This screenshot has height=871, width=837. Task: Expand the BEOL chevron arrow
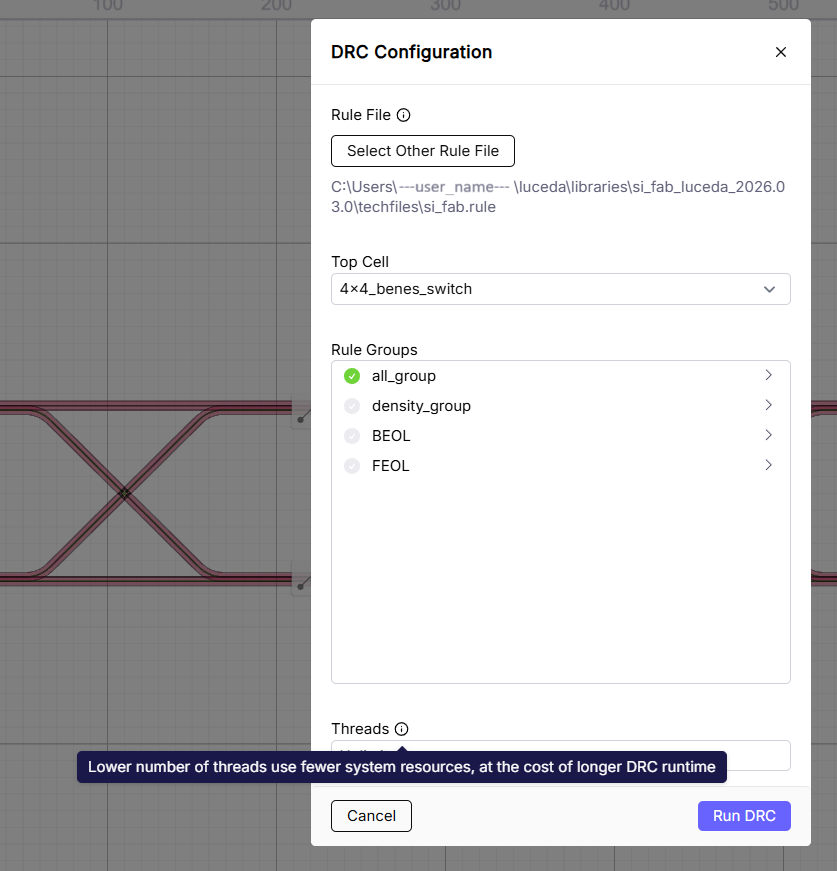tap(768, 436)
